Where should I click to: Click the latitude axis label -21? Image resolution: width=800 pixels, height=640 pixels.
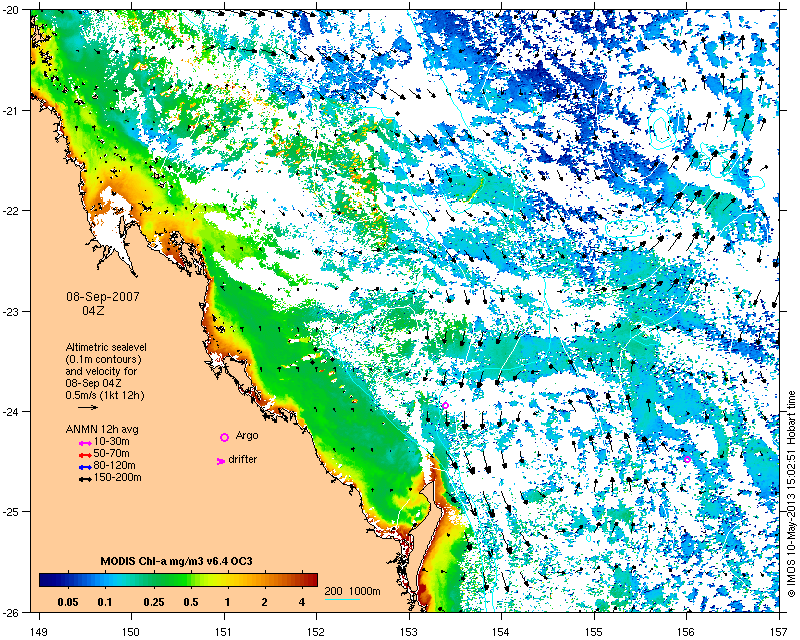point(12,111)
